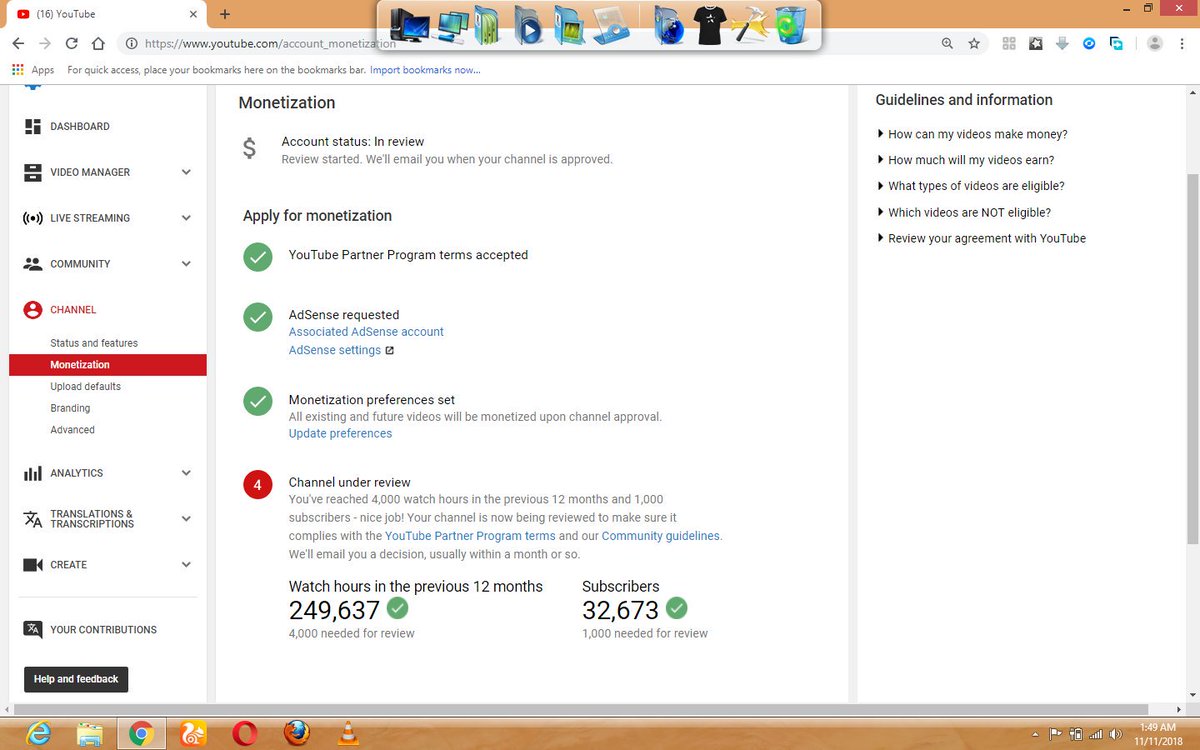This screenshot has height=750, width=1200.
Task: Reload the YouTube page
Action: 71,44
